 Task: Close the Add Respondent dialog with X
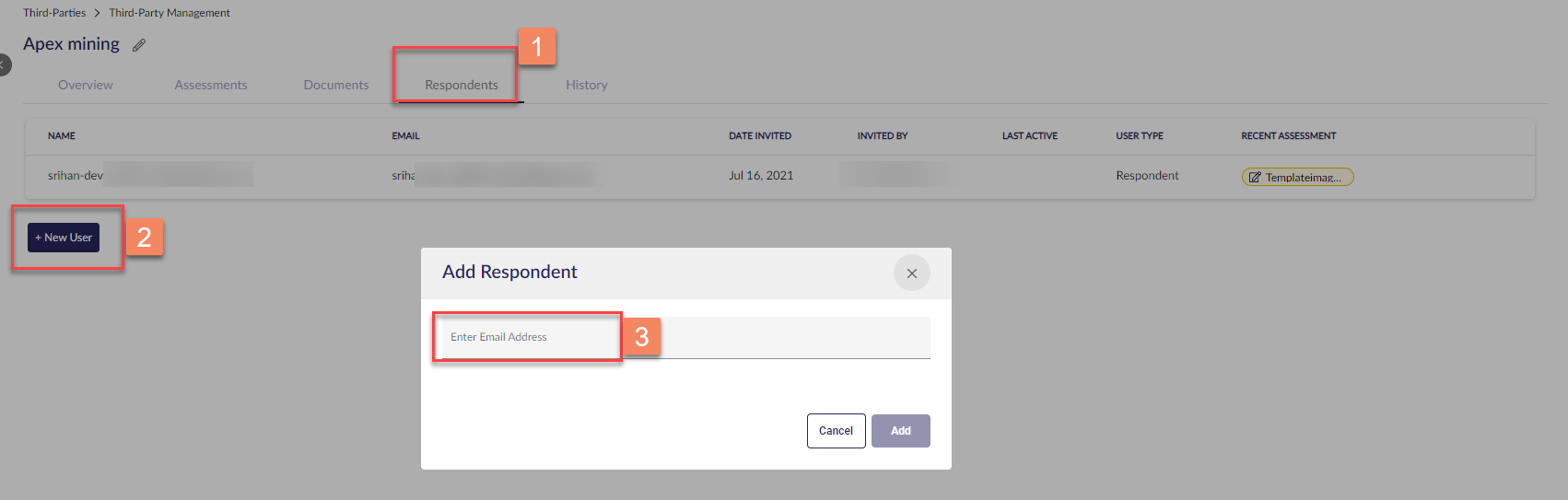click(912, 273)
